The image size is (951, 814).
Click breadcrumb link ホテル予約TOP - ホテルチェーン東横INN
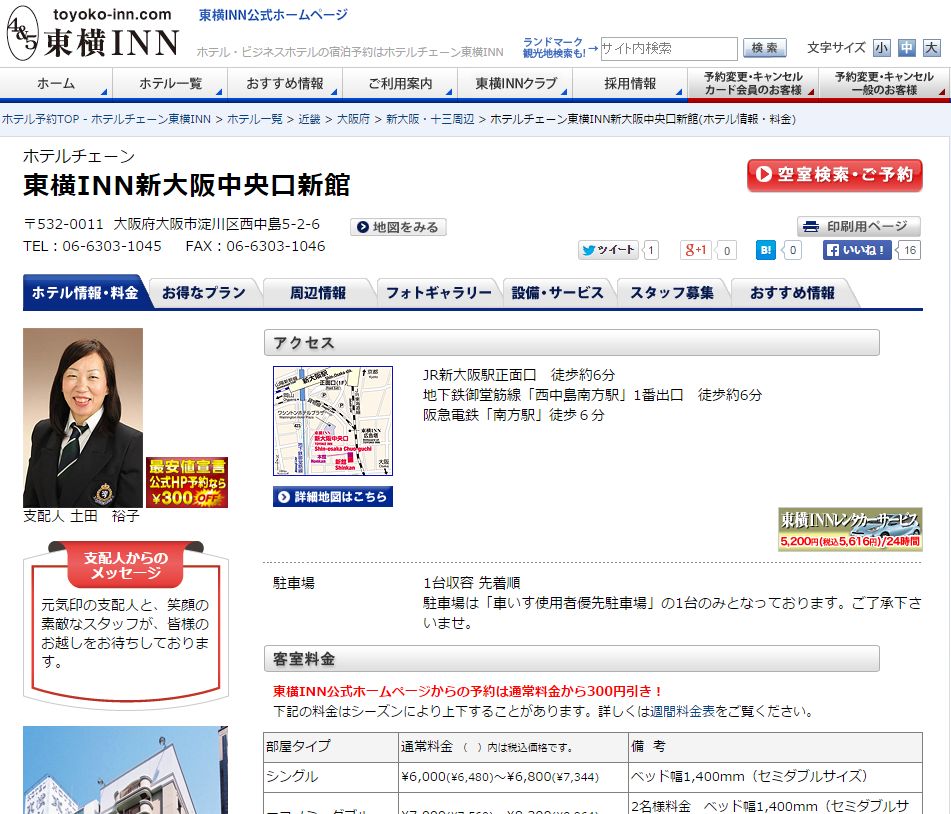coord(106,119)
